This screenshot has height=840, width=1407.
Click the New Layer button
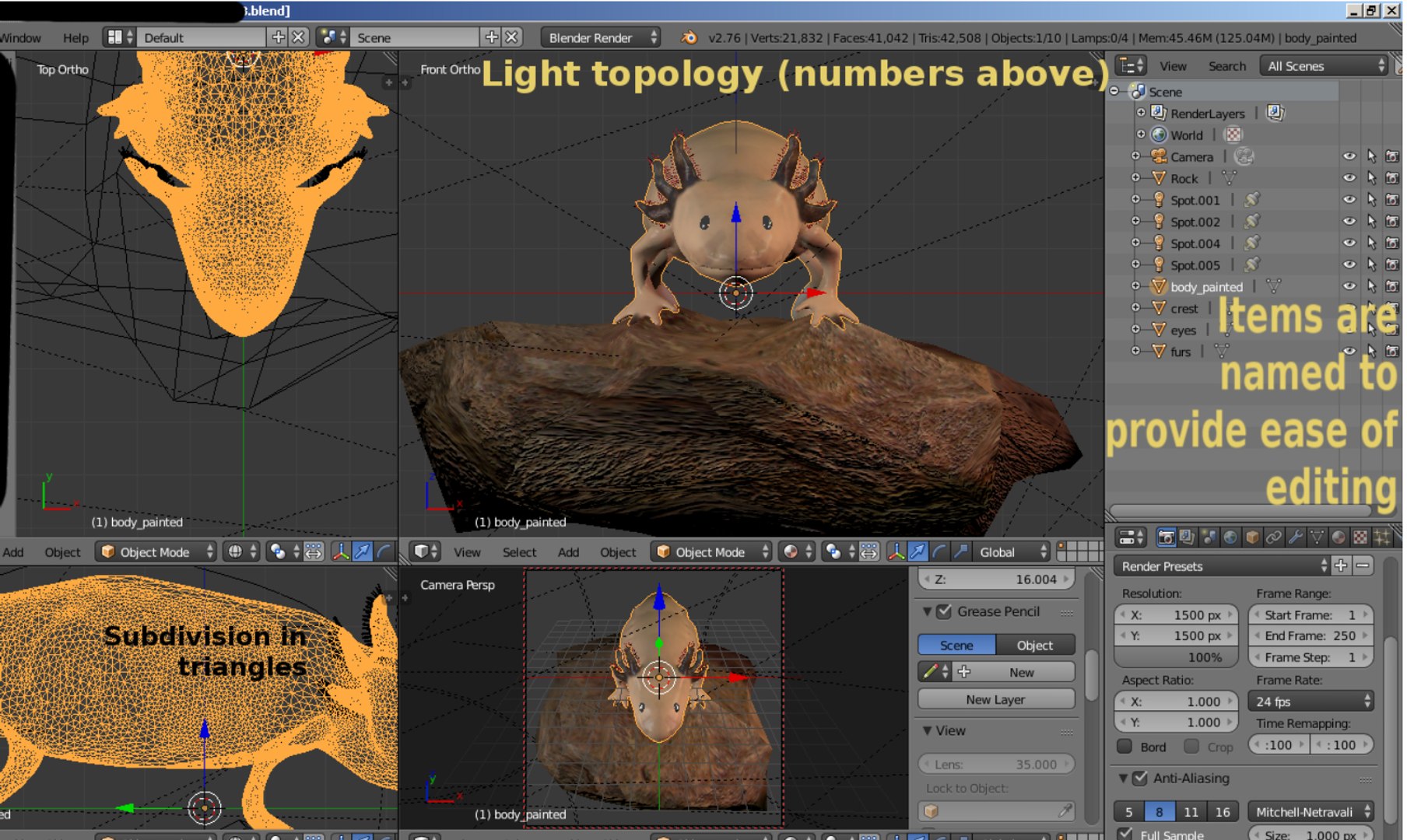(996, 699)
